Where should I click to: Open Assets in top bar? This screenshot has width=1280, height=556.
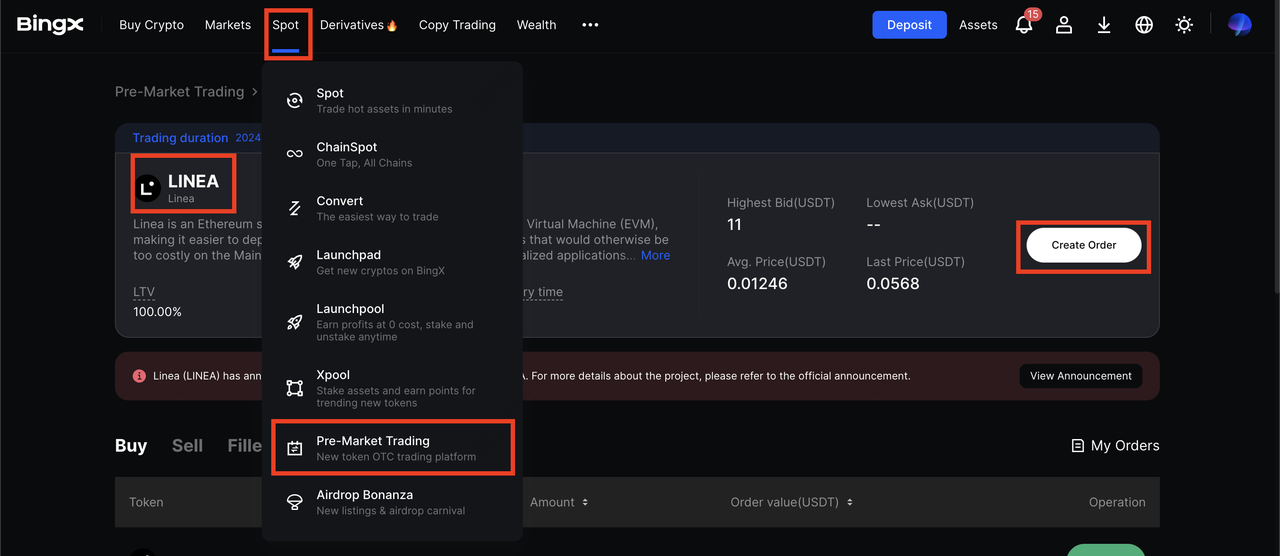[978, 25]
